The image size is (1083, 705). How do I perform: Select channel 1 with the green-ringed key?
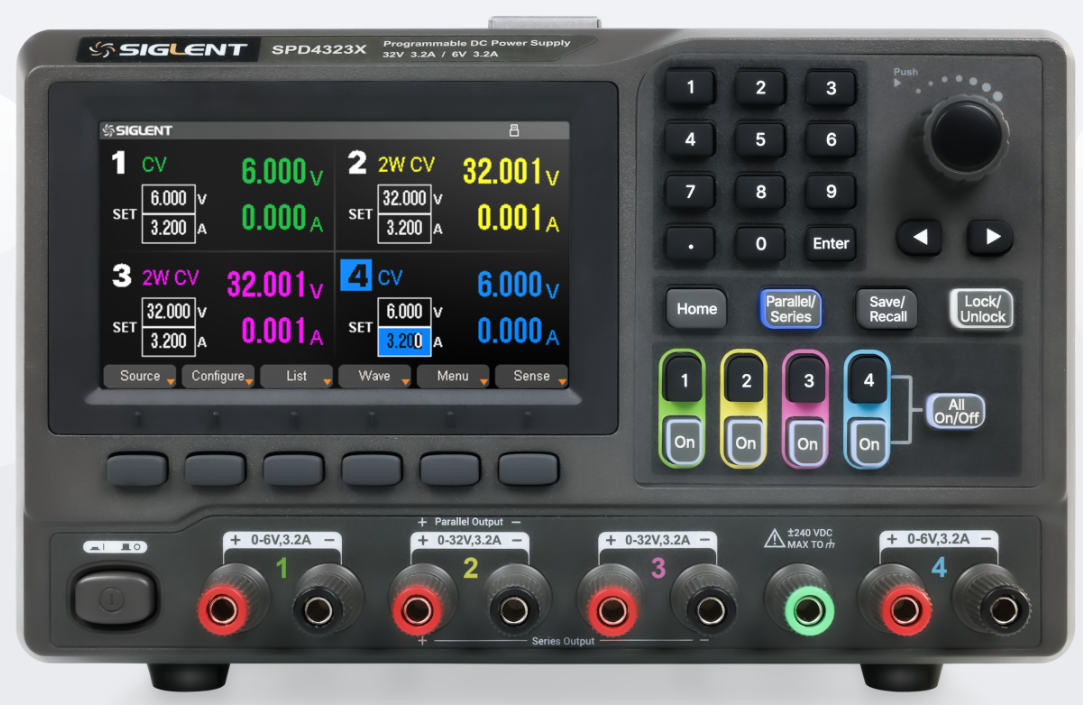click(684, 380)
